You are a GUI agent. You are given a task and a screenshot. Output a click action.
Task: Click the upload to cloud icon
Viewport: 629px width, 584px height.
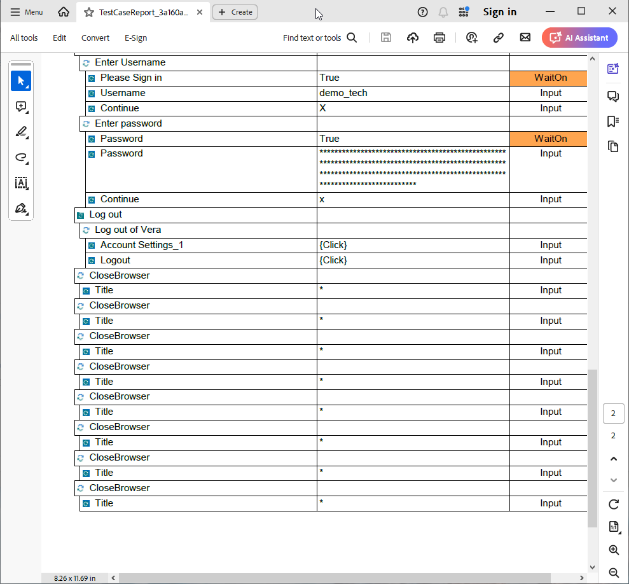click(413, 38)
